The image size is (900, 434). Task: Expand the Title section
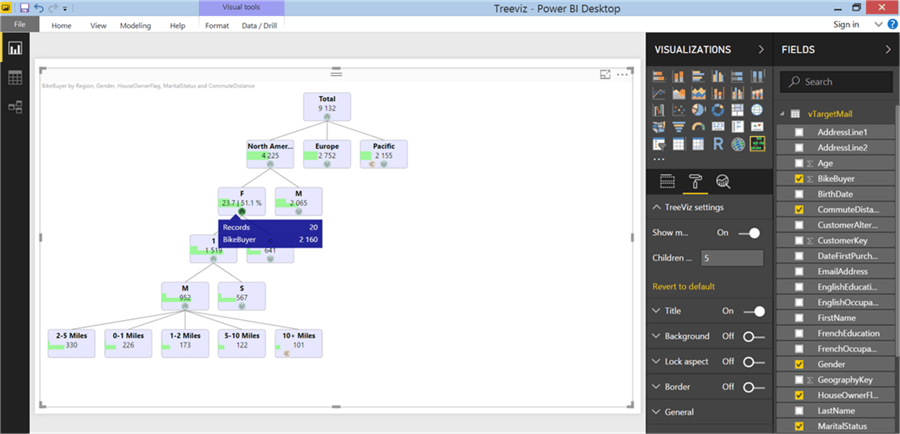[x=657, y=311]
